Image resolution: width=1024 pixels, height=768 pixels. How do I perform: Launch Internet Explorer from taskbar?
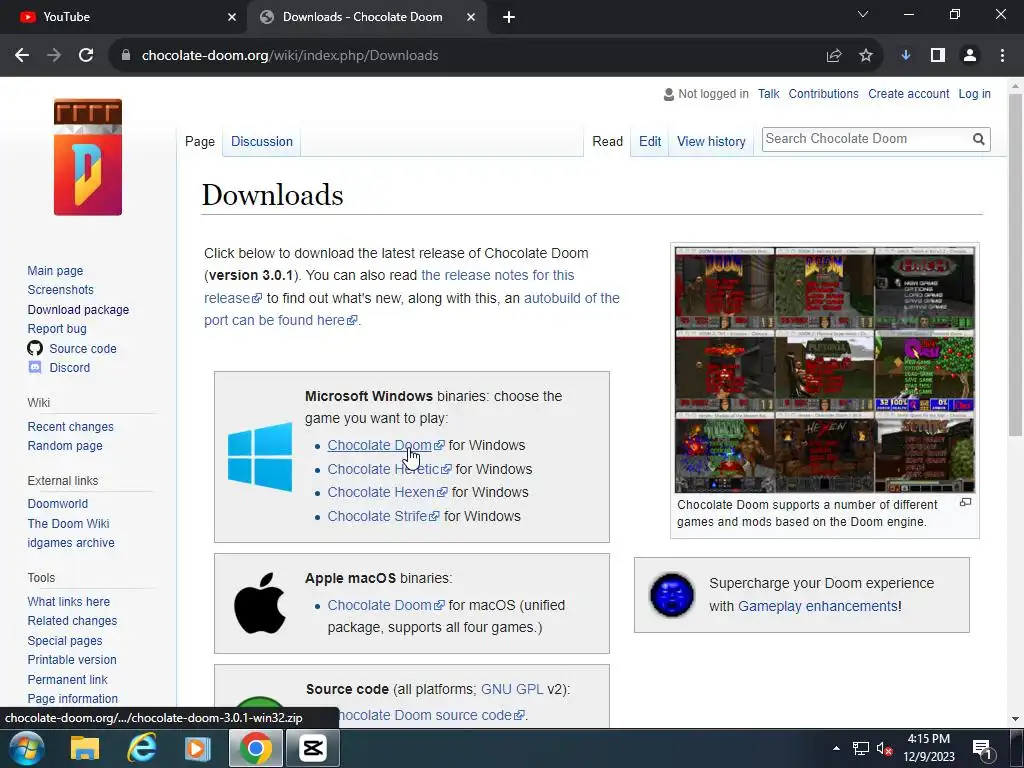tap(141, 748)
